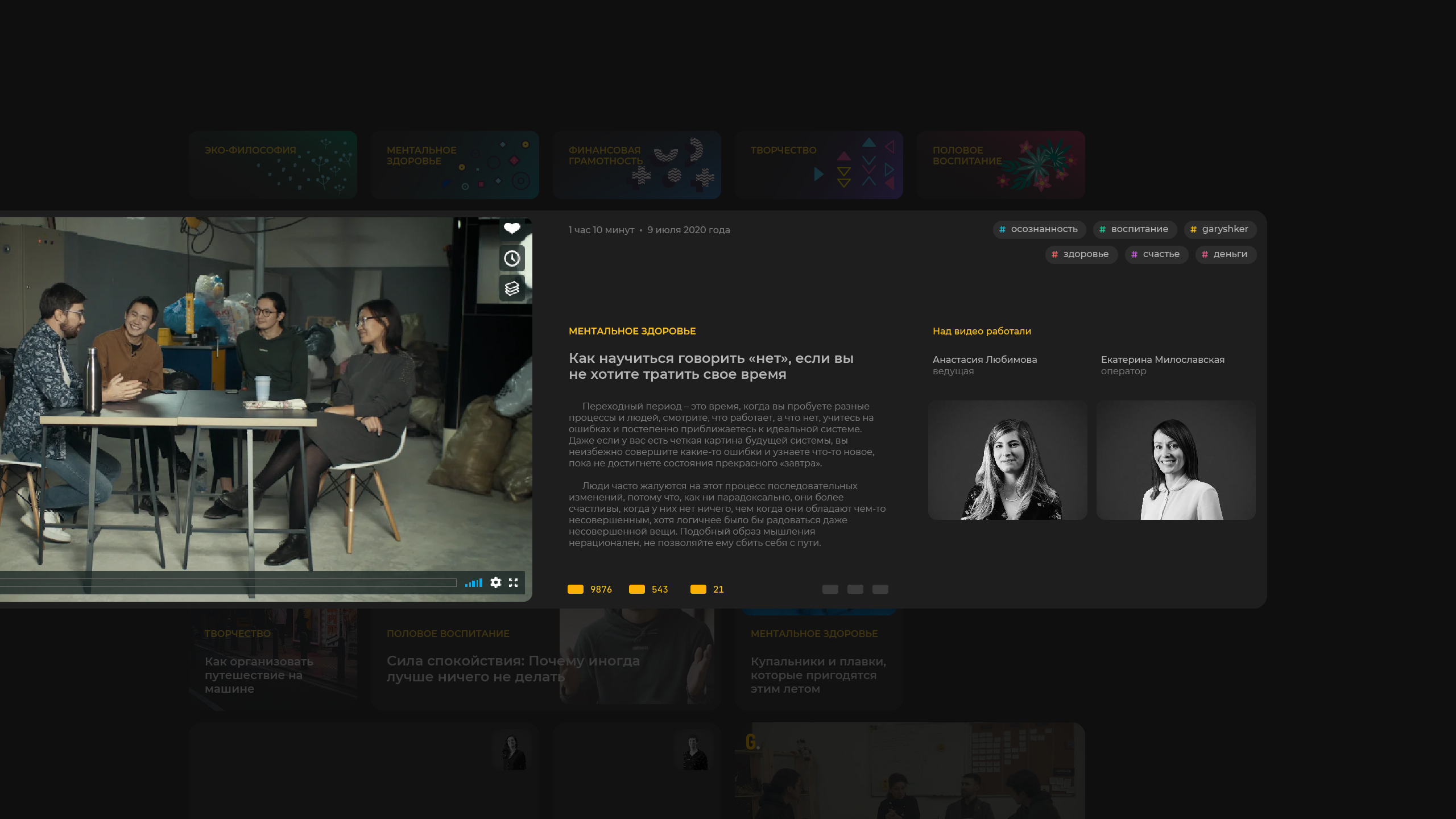Image resolution: width=1456 pixels, height=819 pixels.
Task: Click the first gray rectangle button at card bottom
Action: 830,589
